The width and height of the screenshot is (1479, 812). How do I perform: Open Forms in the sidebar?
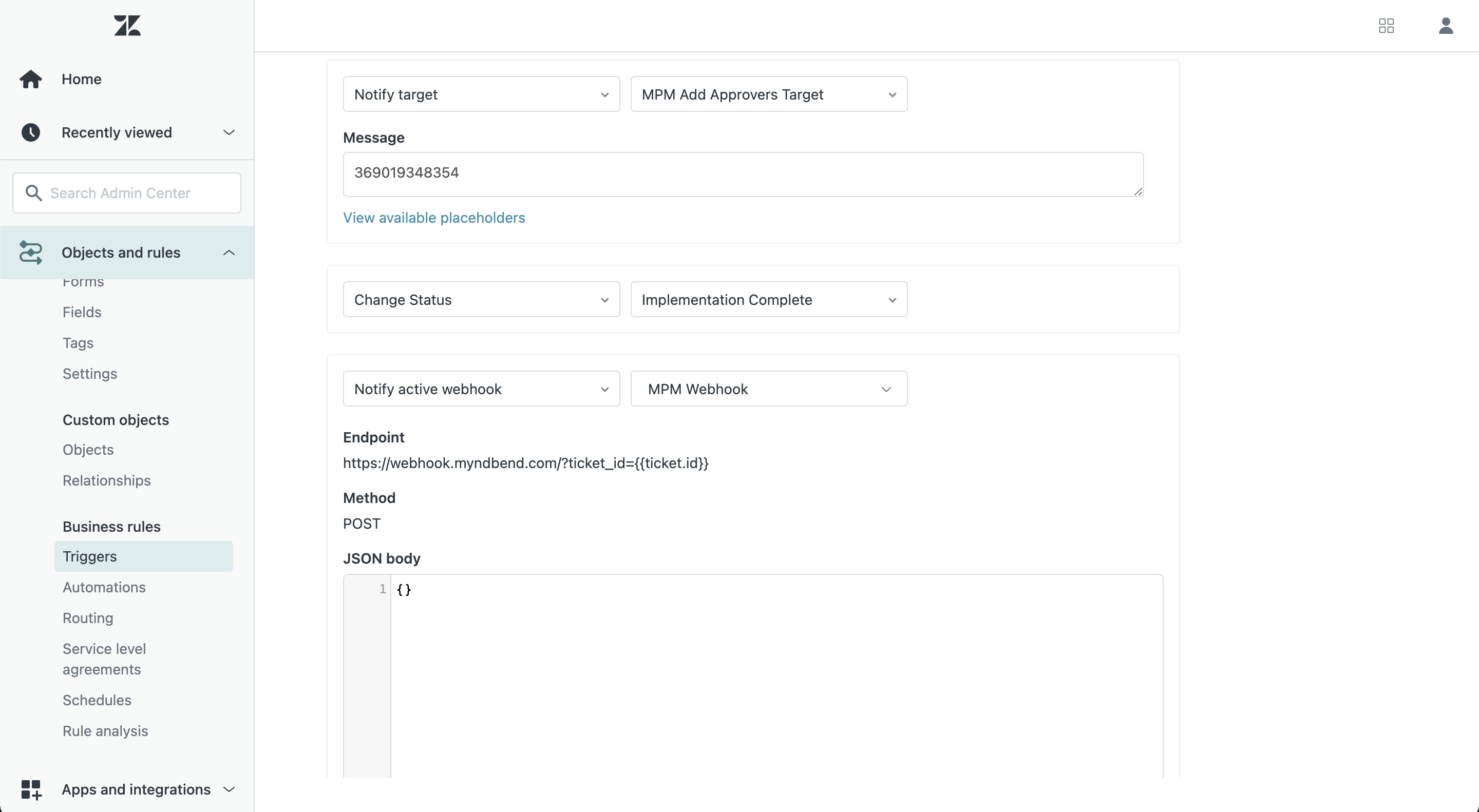83,283
